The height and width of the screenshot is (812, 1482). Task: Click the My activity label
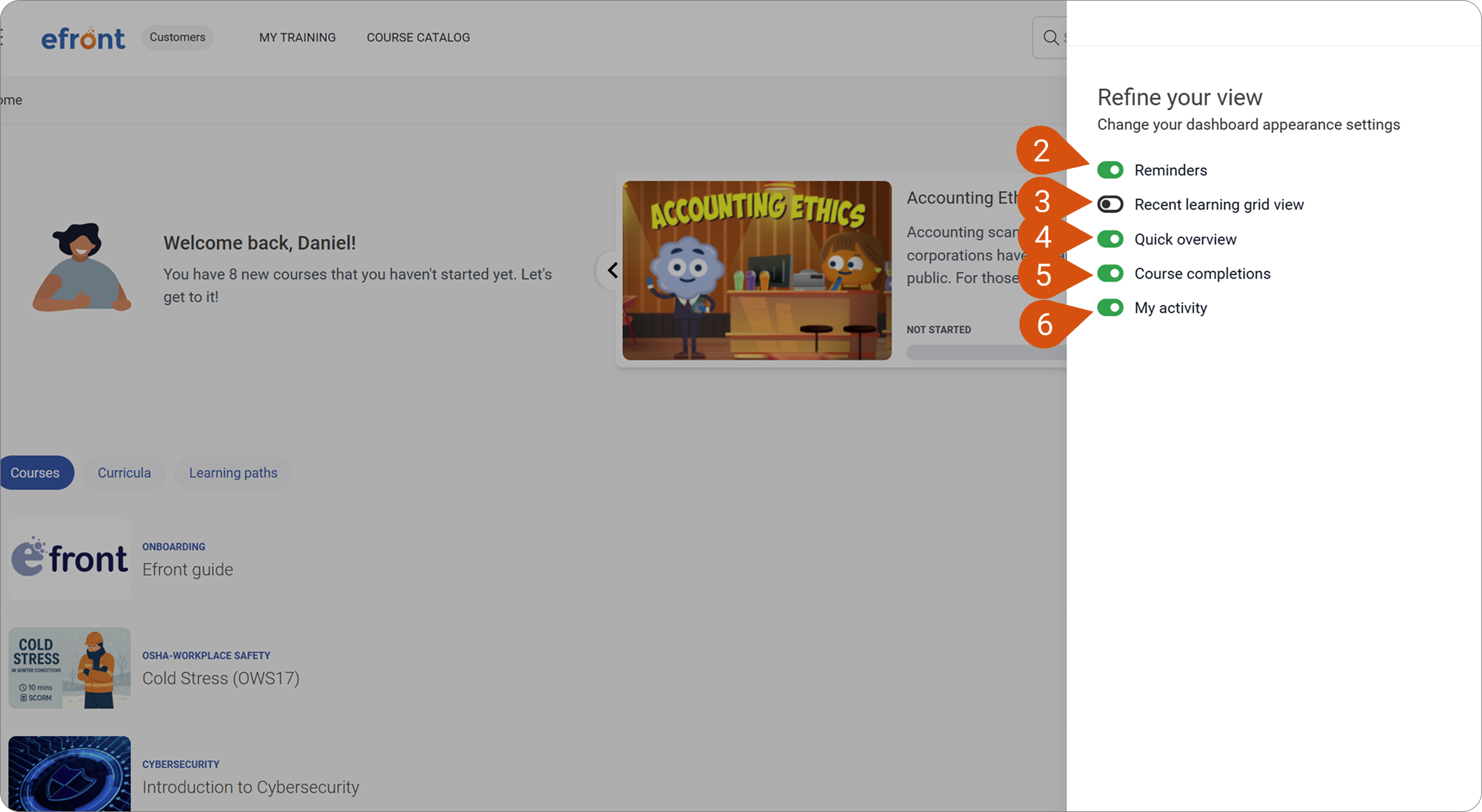tap(1170, 308)
